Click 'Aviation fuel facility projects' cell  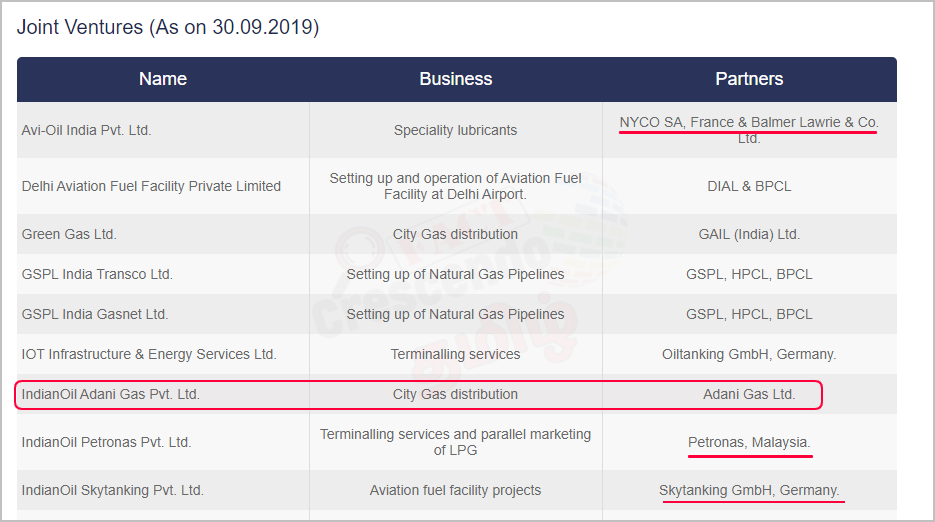tap(456, 490)
